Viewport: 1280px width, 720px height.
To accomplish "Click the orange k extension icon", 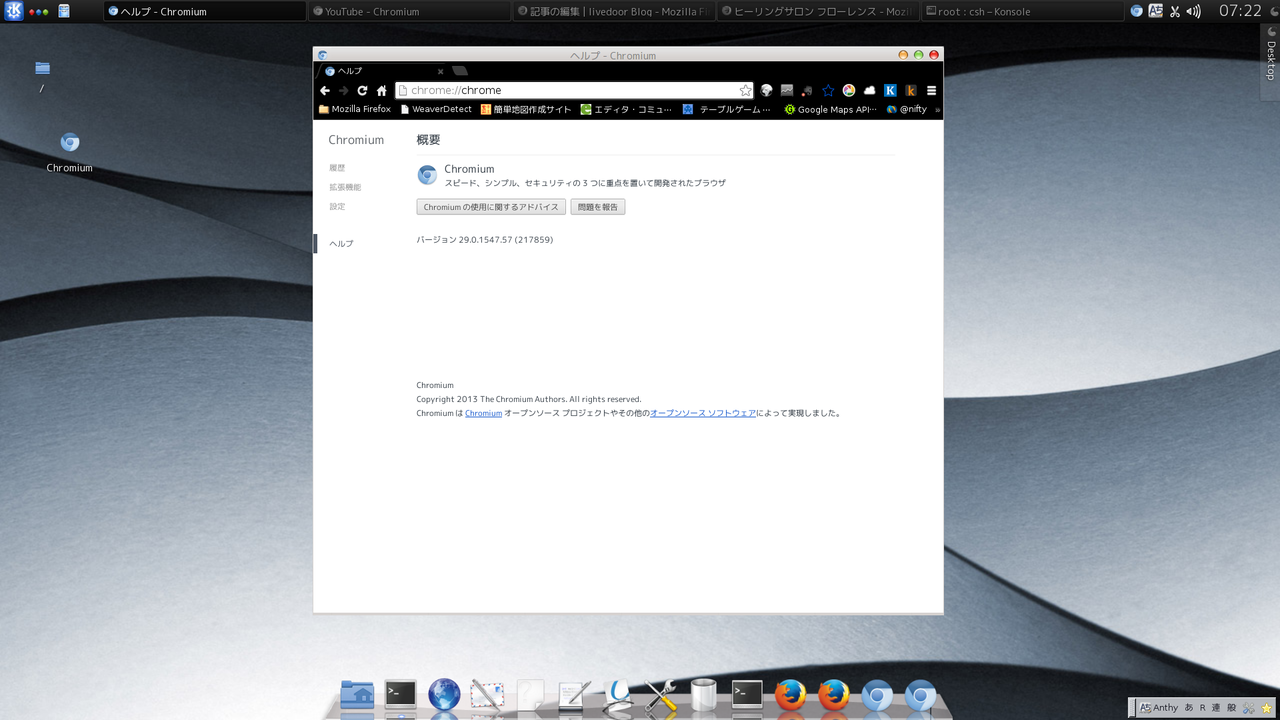I will tap(910, 90).
